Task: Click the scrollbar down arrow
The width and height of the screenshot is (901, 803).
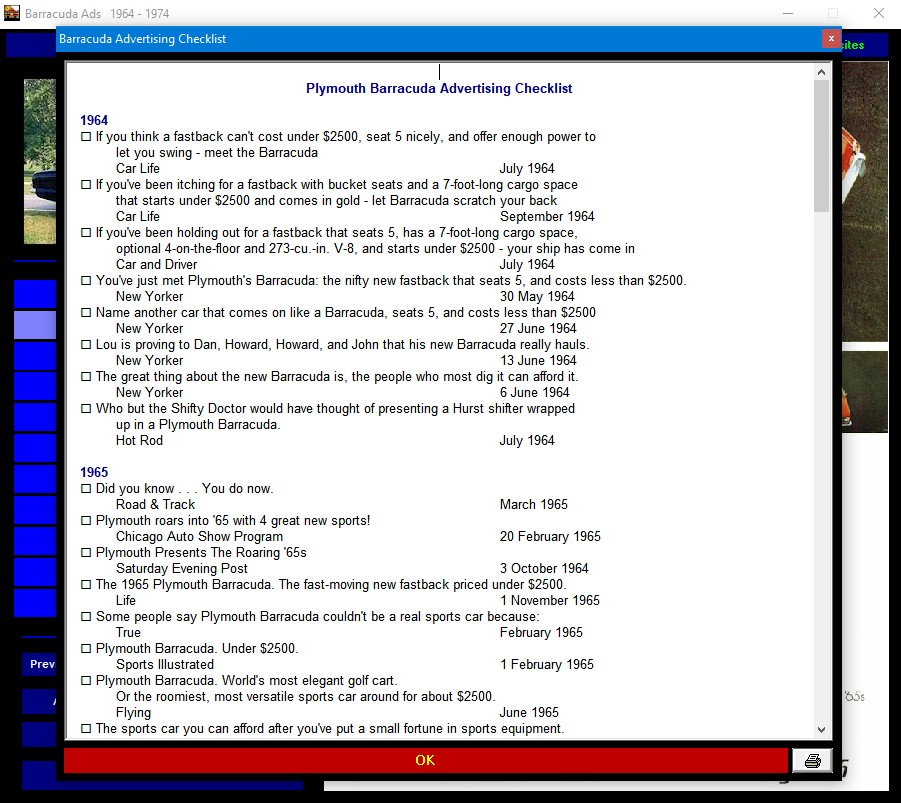Action: point(821,729)
